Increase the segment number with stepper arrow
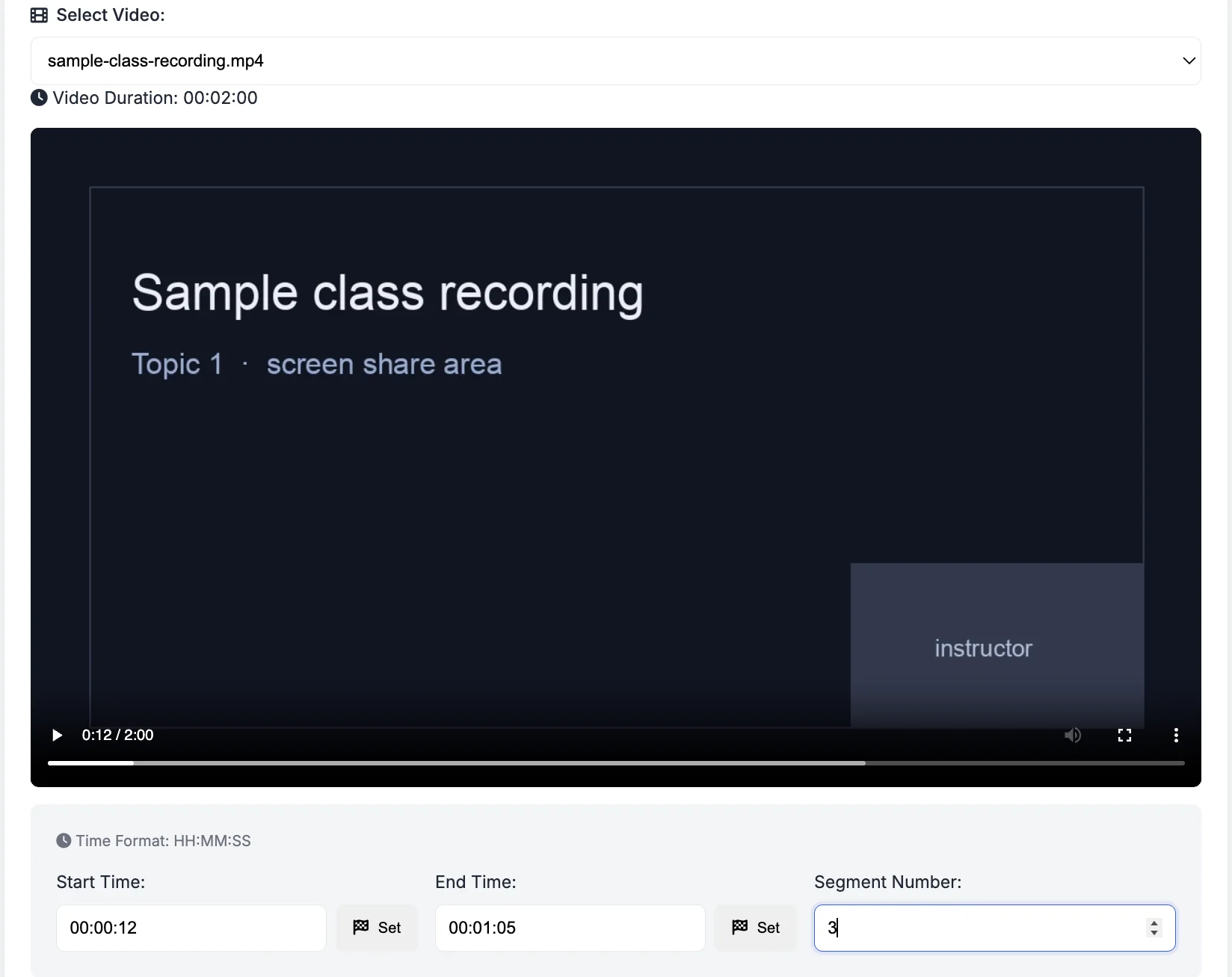This screenshot has width=1232, height=977. pos(1154,922)
